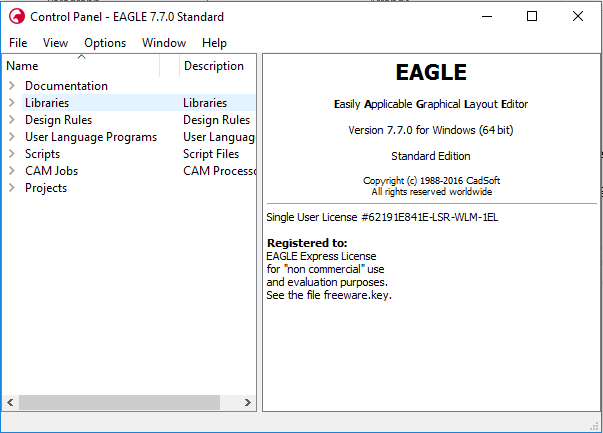The width and height of the screenshot is (603, 433).
Task: Expand the Scripts tree node
Action: [x=12, y=154]
